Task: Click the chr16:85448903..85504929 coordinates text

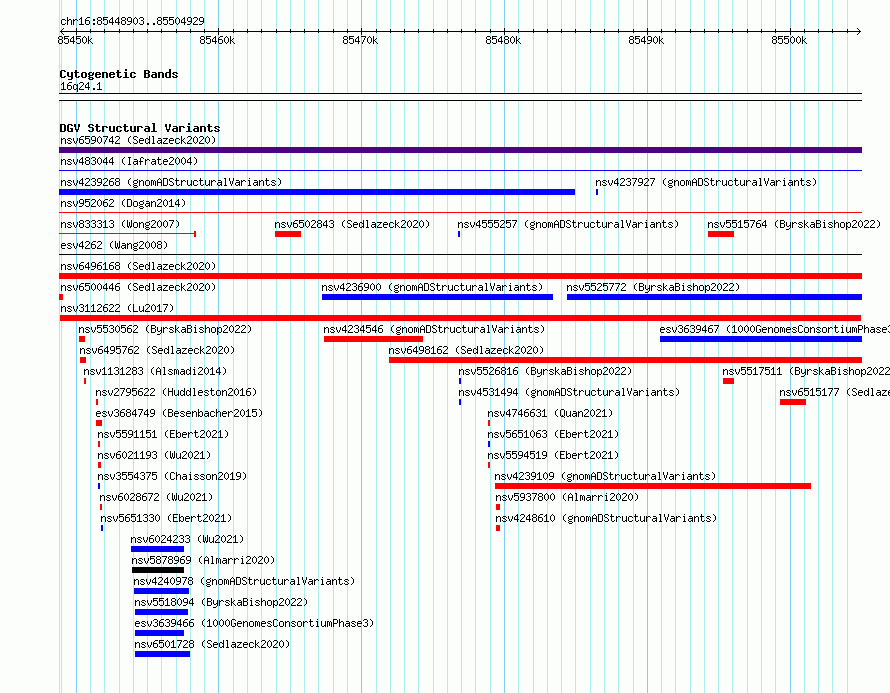Action: click(x=132, y=21)
